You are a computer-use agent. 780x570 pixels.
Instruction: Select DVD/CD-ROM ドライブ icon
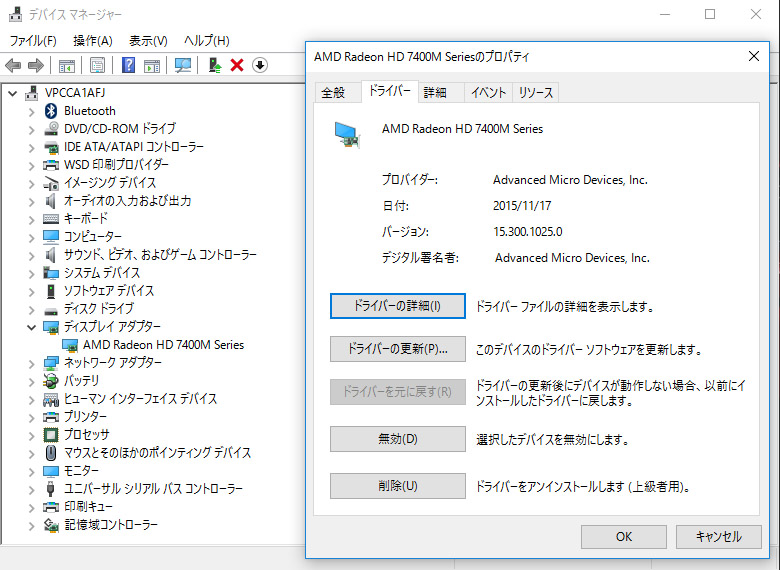[51, 129]
